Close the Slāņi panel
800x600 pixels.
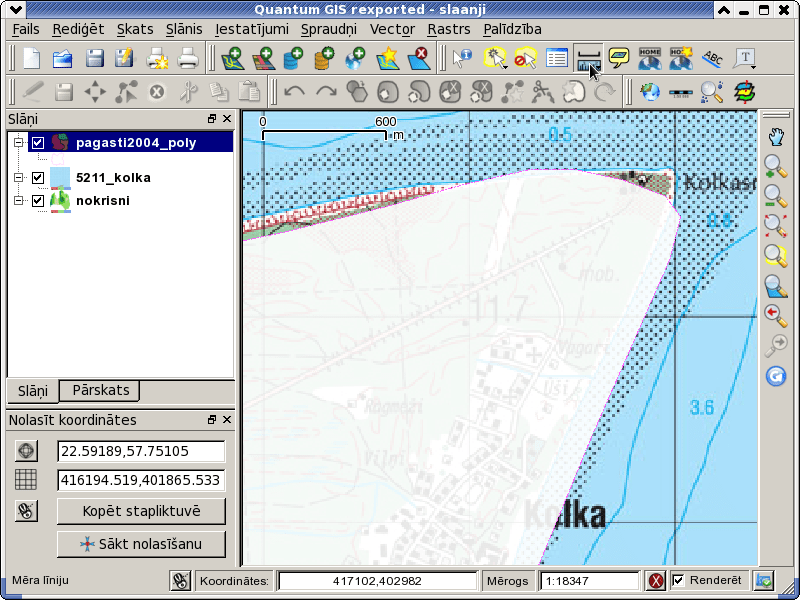pos(227,119)
